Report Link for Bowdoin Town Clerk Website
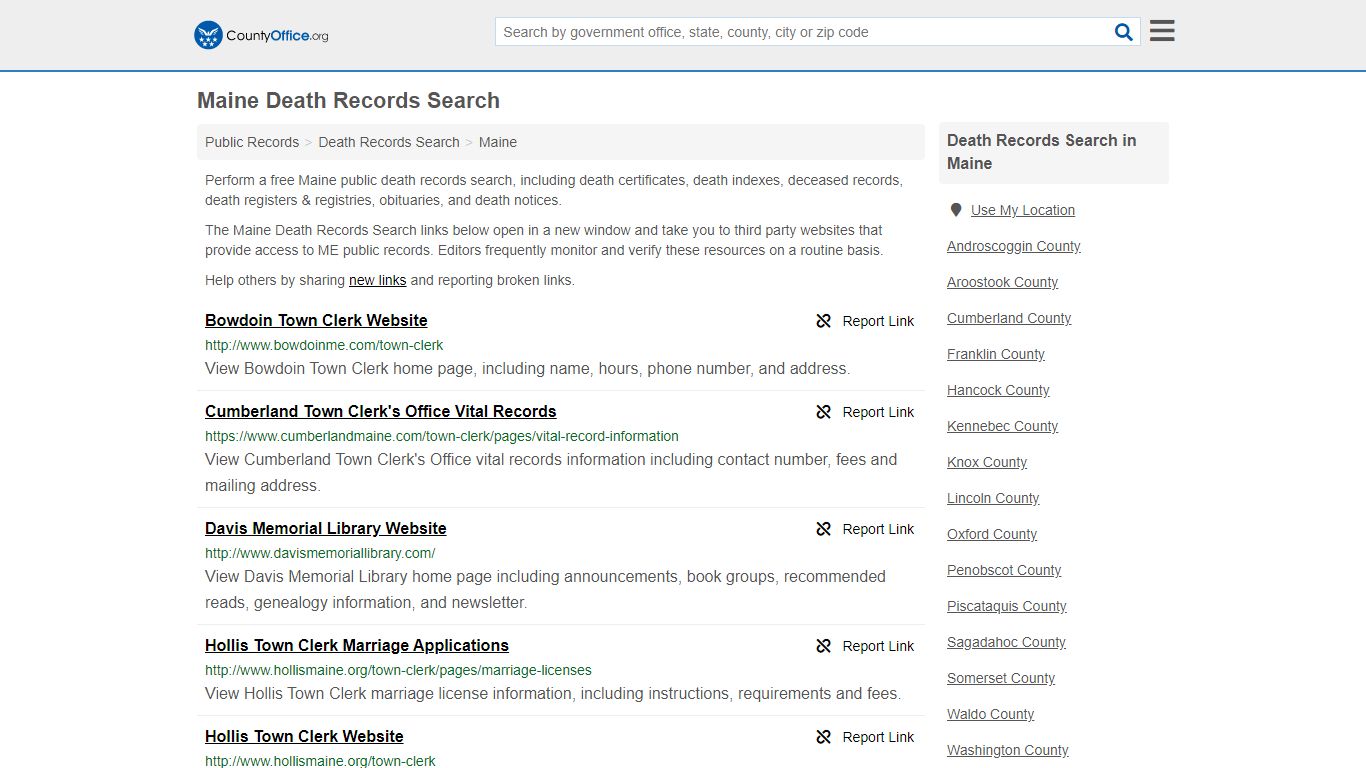Screen dimensions: 1366x768 (878, 321)
